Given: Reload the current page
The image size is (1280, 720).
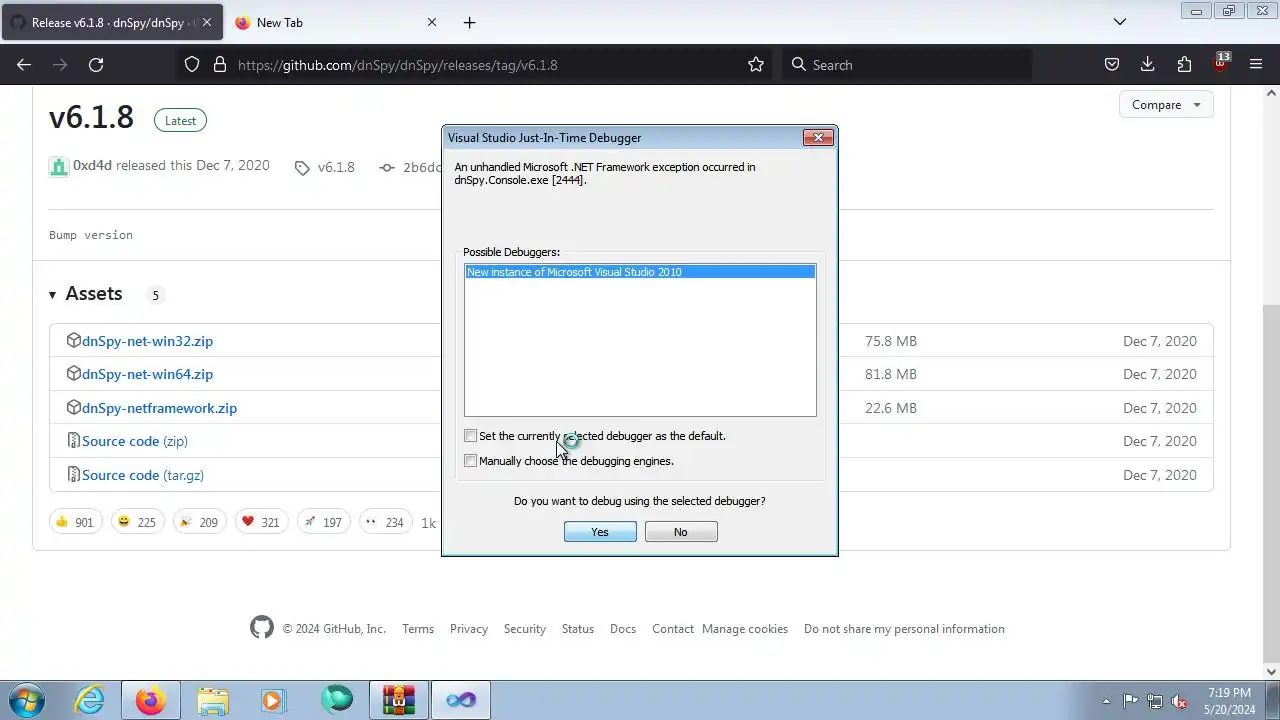Looking at the screenshot, I should [x=96, y=64].
